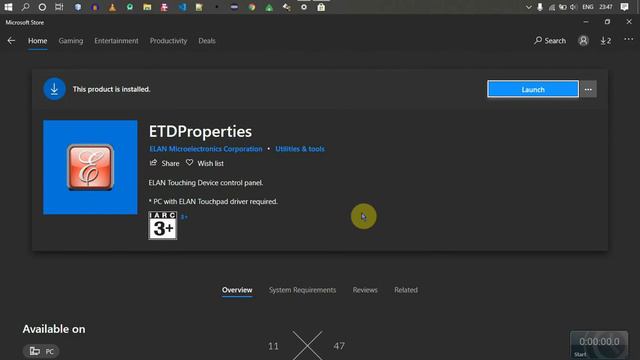
Task: Open Downloads and updates indicator
Action: [606, 40]
